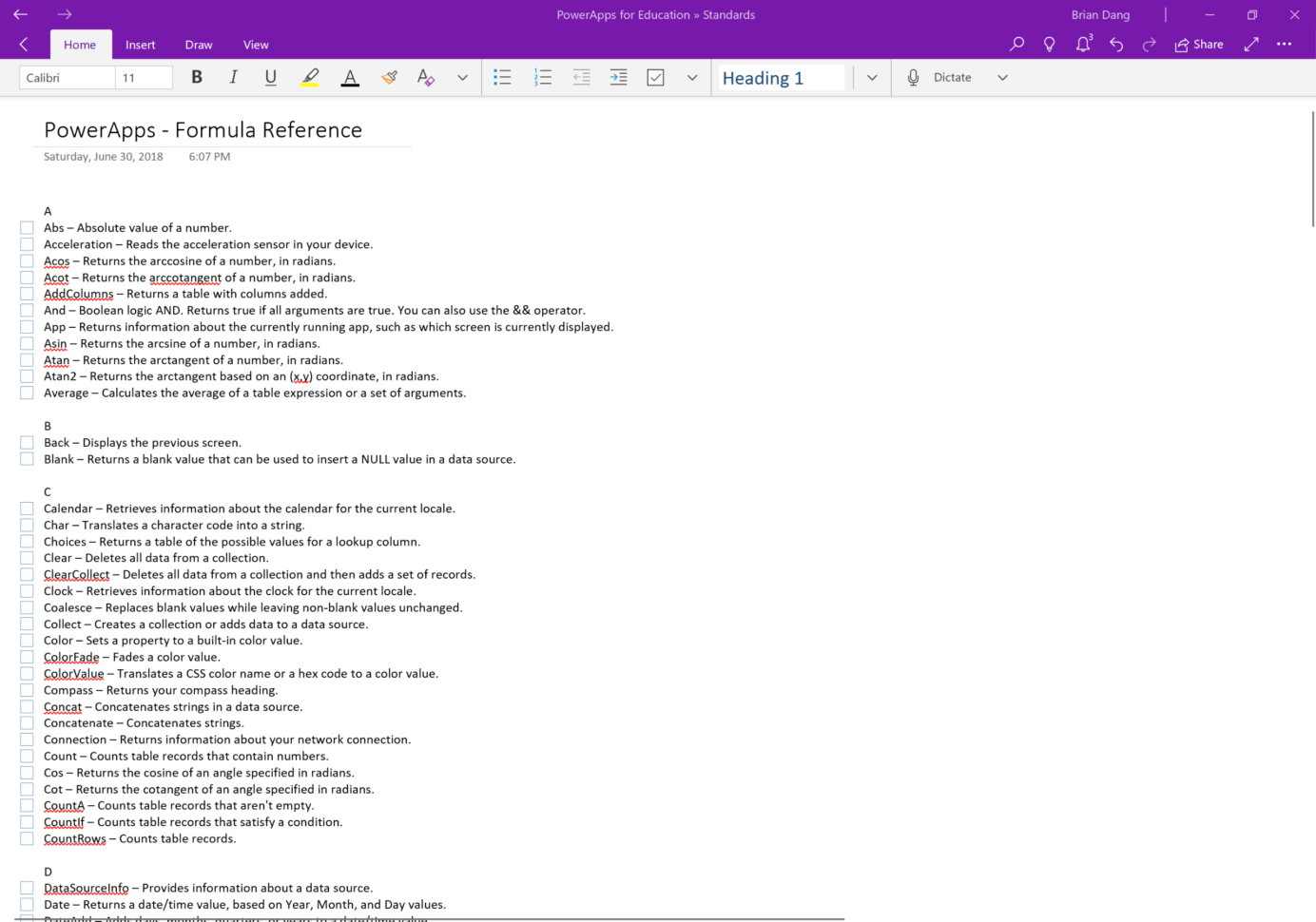Image resolution: width=1316 pixels, height=922 pixels.
Task: Click the Share button
Action: pyautogui.click(x=1198, y=44)
